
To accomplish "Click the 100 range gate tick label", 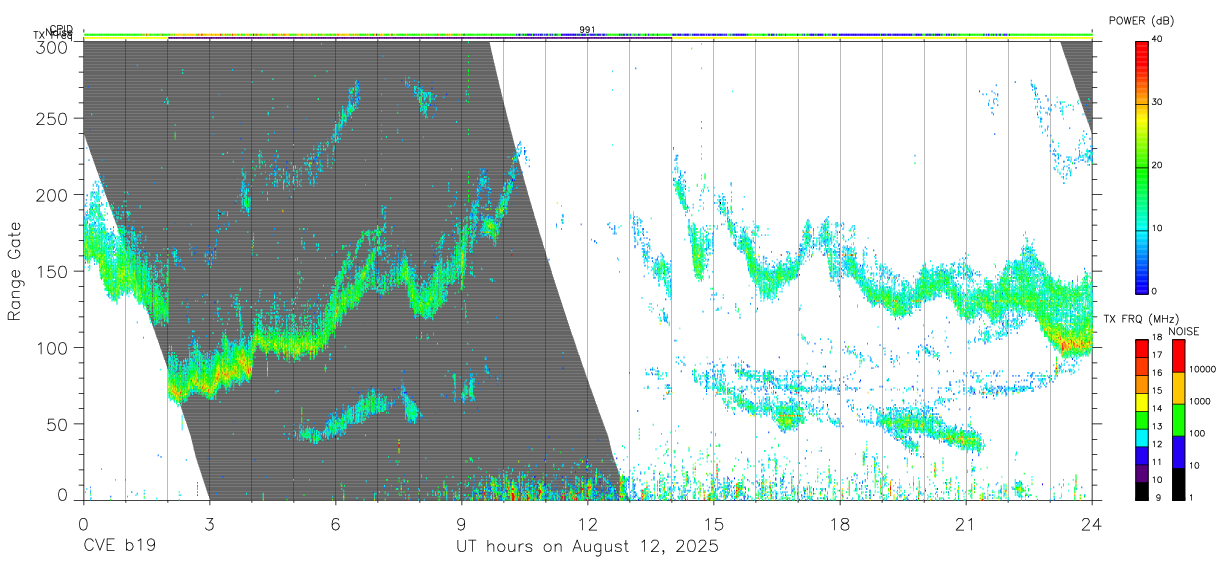I will click(x=50, y=348).
